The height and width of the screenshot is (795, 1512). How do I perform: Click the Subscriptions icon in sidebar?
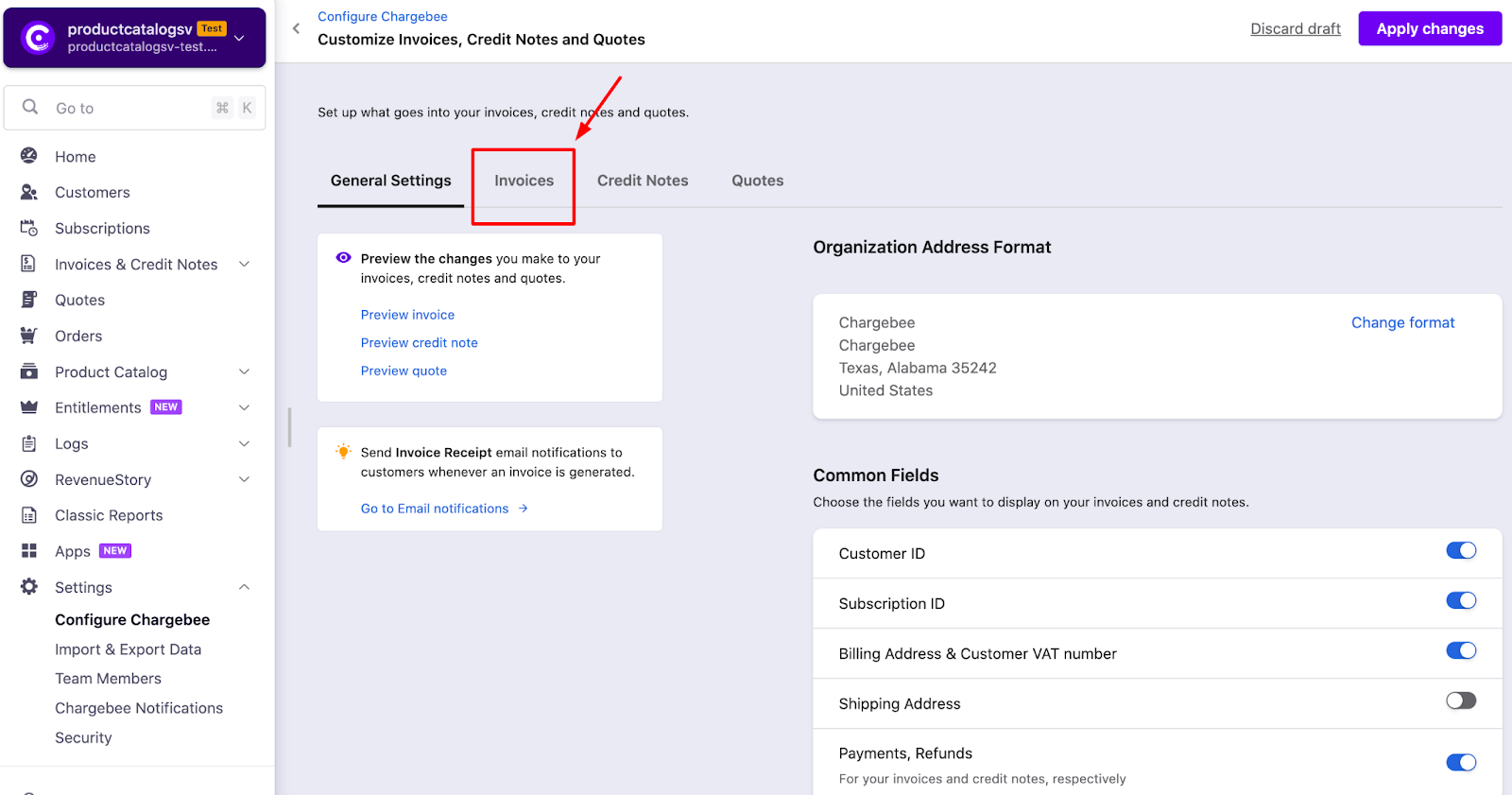(29, 228)
